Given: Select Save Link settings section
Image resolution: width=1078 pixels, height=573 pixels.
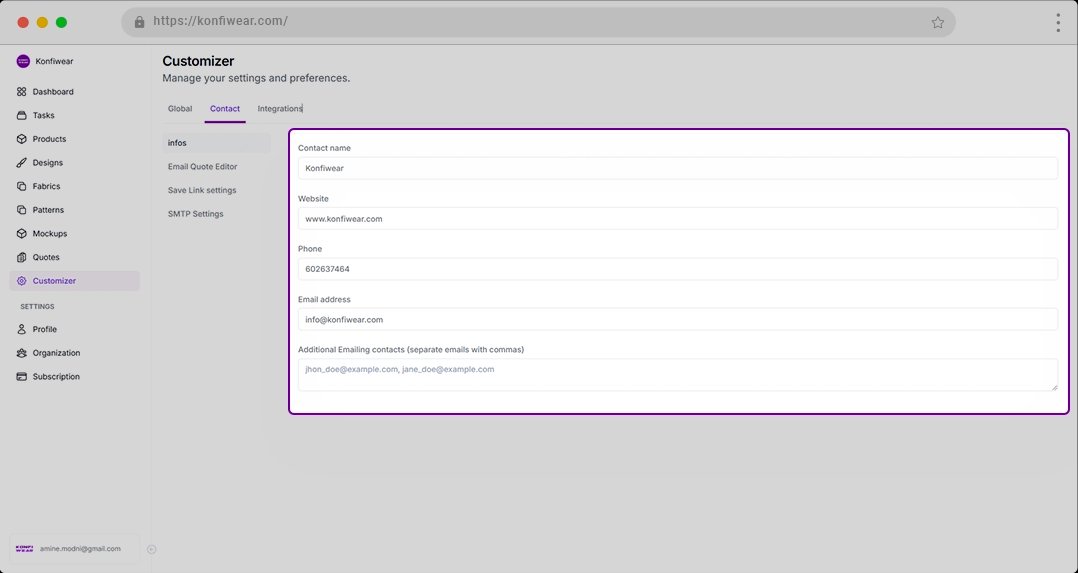Looking at the screenshot, I should (x=202, y=190).
